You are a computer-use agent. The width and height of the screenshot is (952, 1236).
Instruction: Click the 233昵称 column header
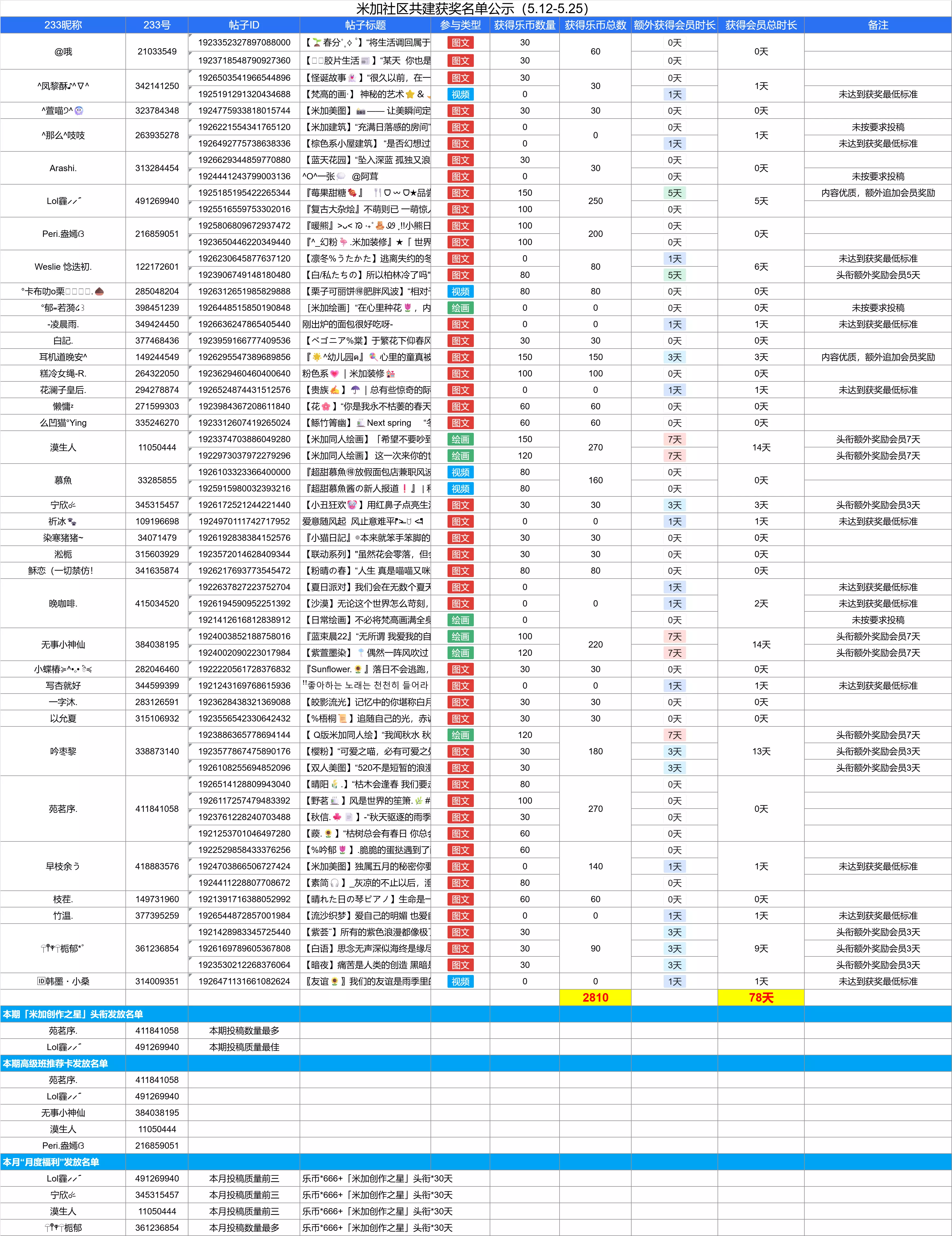[x=63, y=25]
